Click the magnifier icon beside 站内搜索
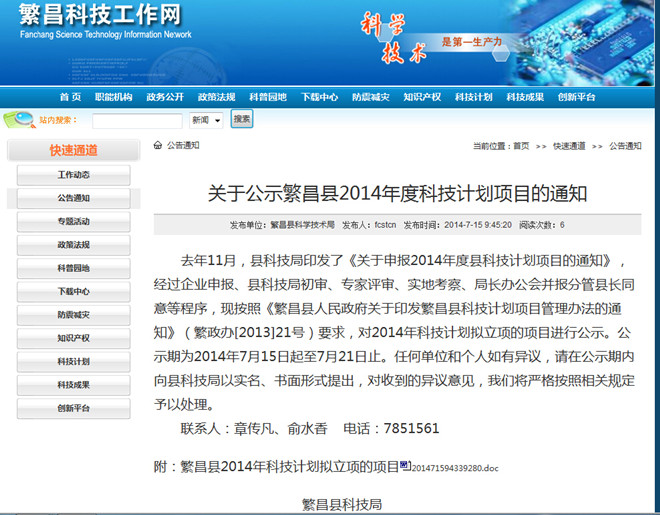This screenshot has width=660, height=515. (18, 120)
